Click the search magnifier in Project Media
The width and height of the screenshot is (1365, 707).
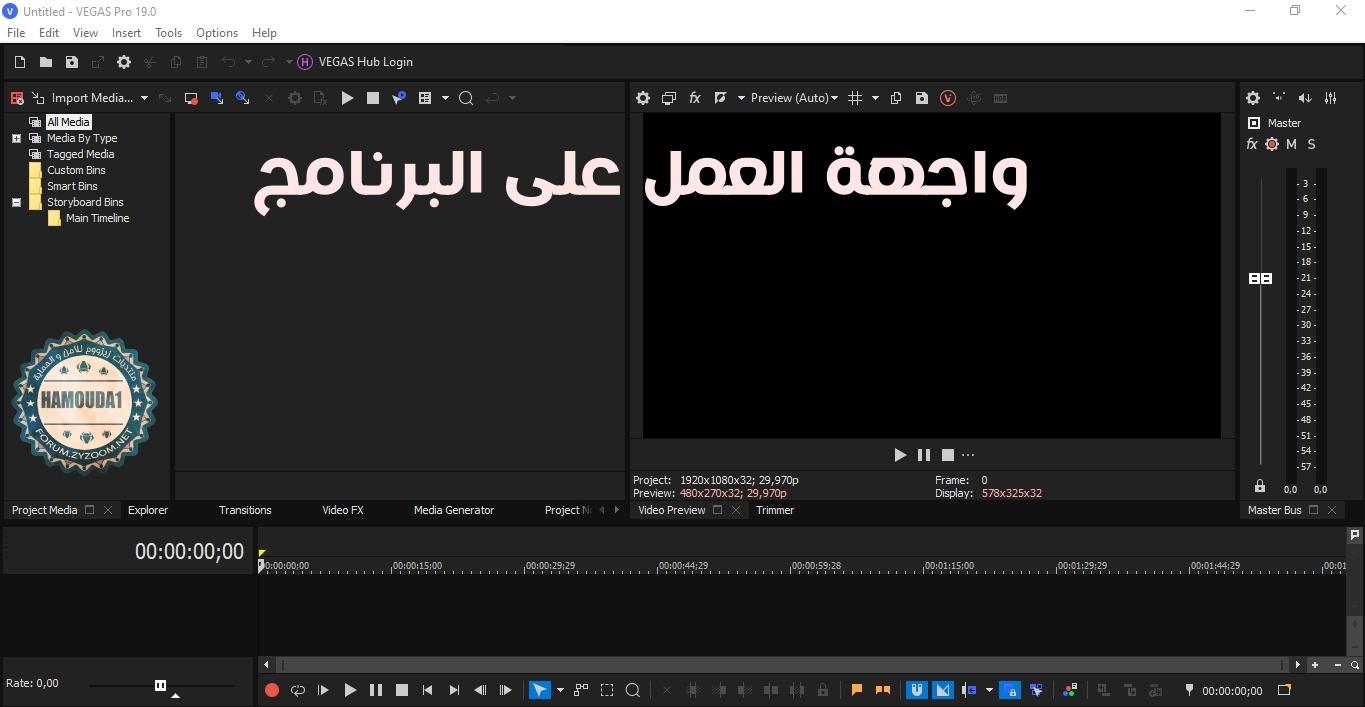click(x=466, y=98)
